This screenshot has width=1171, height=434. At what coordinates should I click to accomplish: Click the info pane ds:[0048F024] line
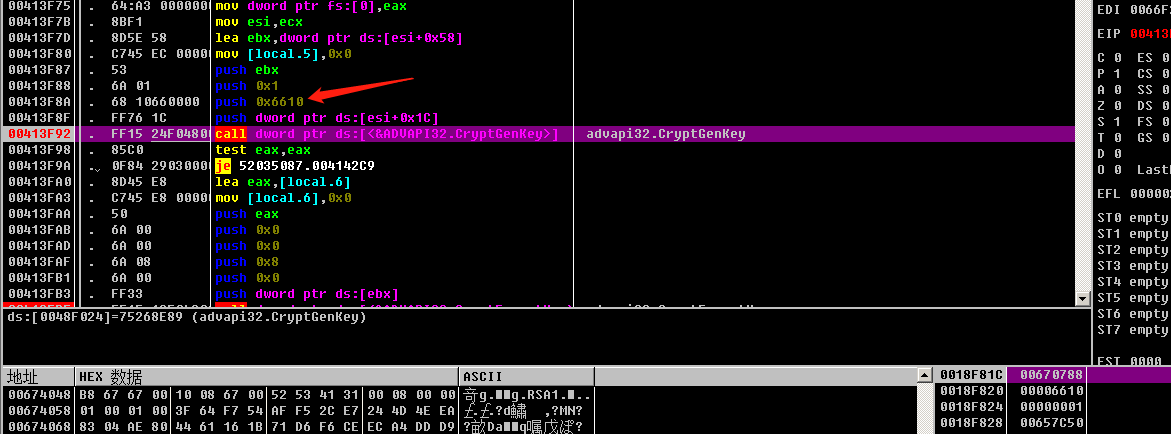point(188,317)
